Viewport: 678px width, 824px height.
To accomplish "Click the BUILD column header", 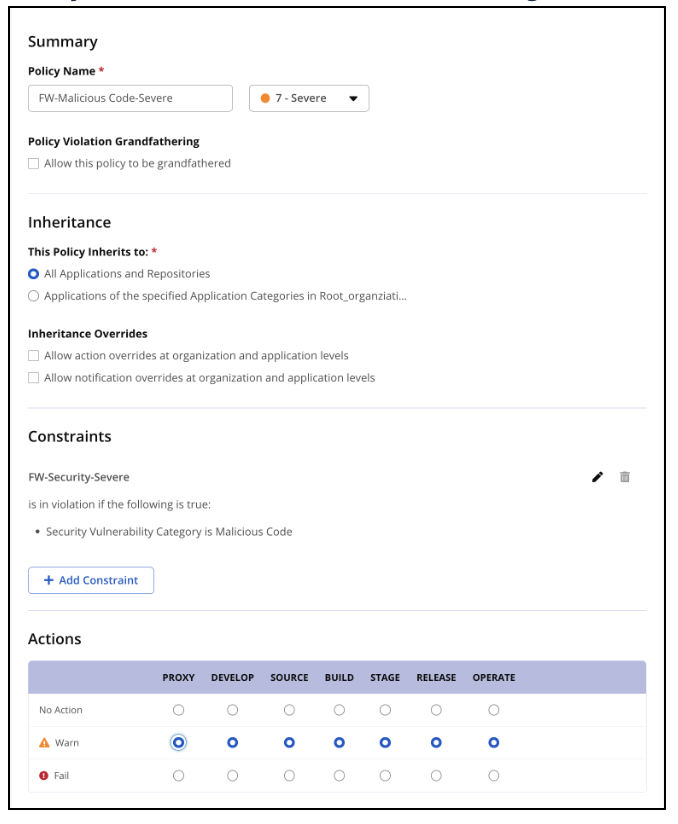I will pyautogui.click(x=339, y=677).
